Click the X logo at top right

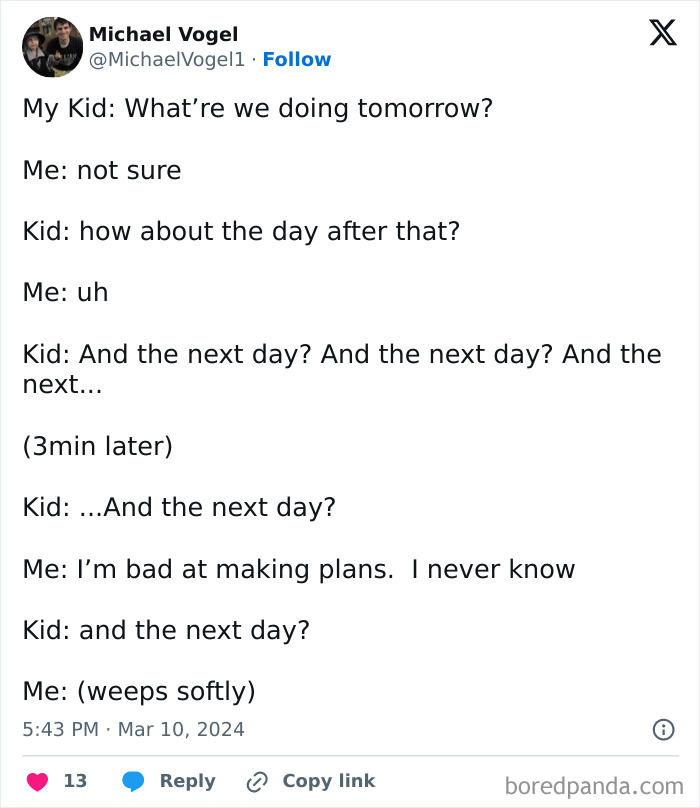click(x=660, y=33)
